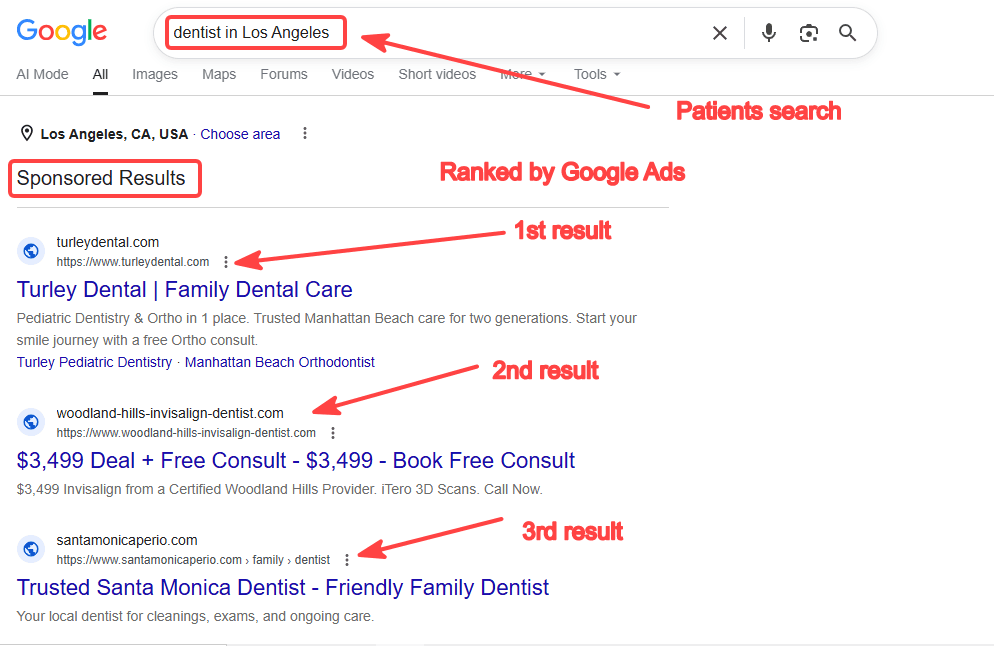994x646 pixels.
Task: Open 'Trusted Santa Monica Dentist' result title
Action: 283,588
